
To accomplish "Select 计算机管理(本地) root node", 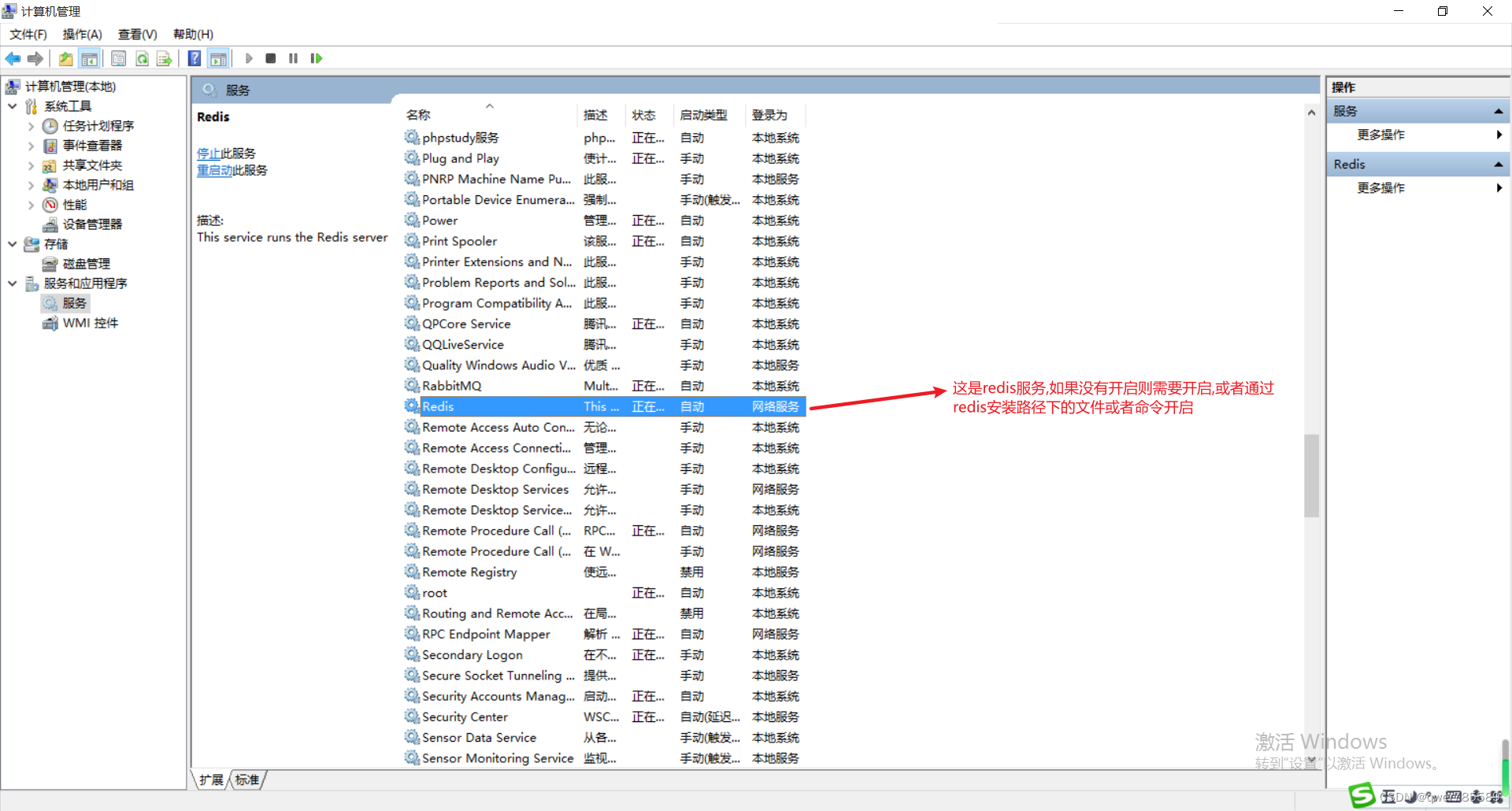I will pyautogui.click(x=70, y=87).
